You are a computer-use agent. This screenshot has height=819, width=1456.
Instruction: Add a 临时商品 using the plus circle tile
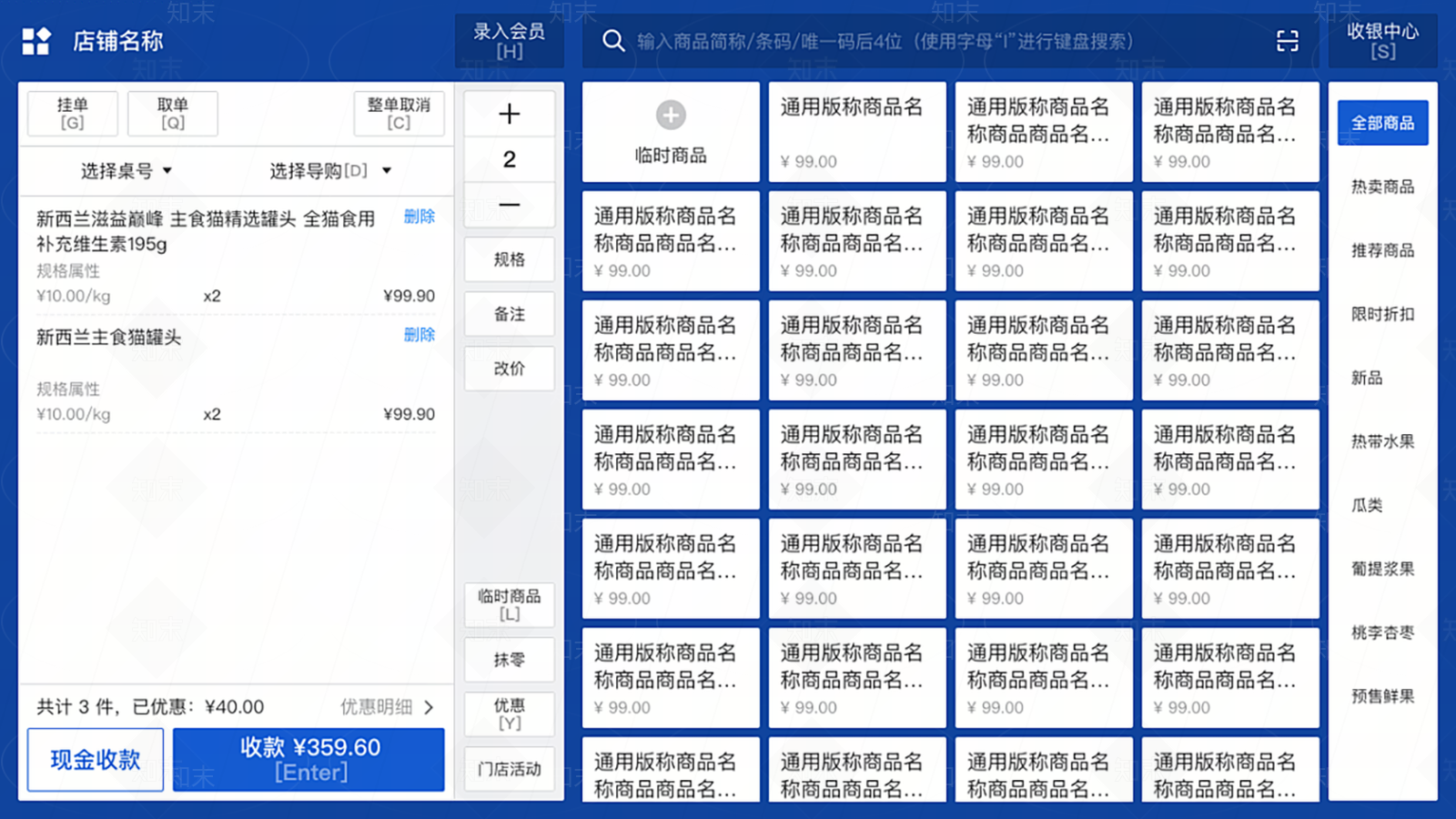click(x=670, y=131)
